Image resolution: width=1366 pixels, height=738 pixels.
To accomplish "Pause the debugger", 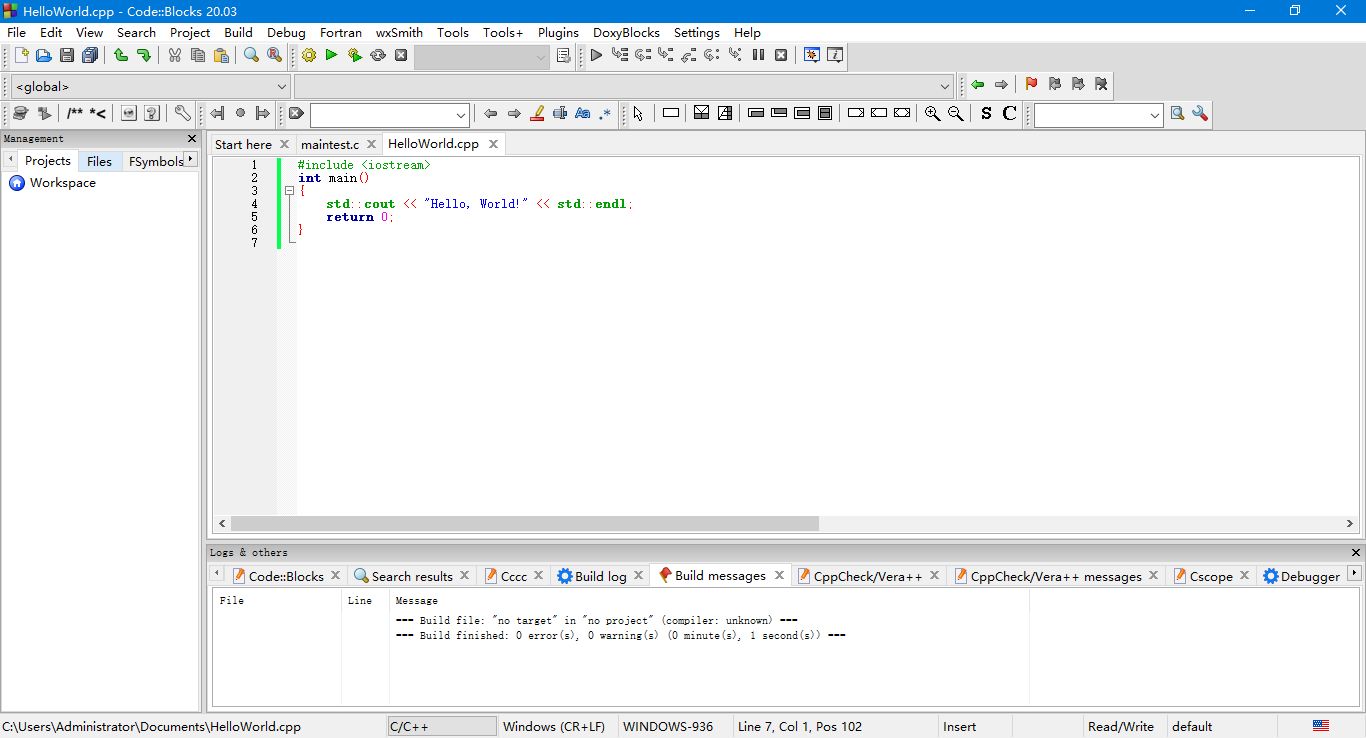I will (758, 55).
